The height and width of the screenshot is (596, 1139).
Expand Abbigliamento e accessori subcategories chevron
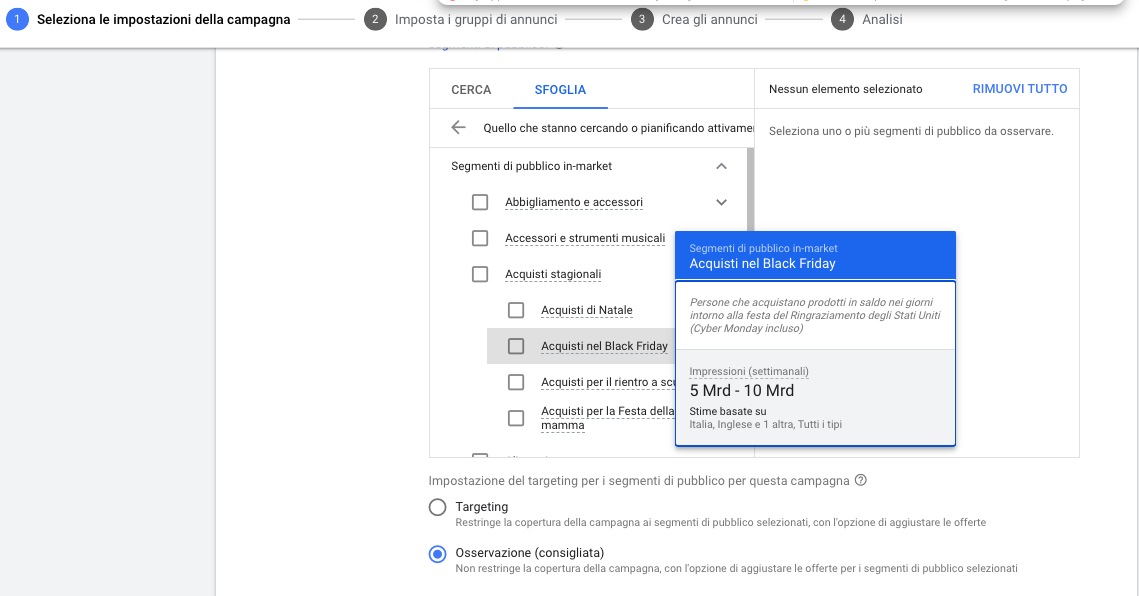tap(721, 202)
